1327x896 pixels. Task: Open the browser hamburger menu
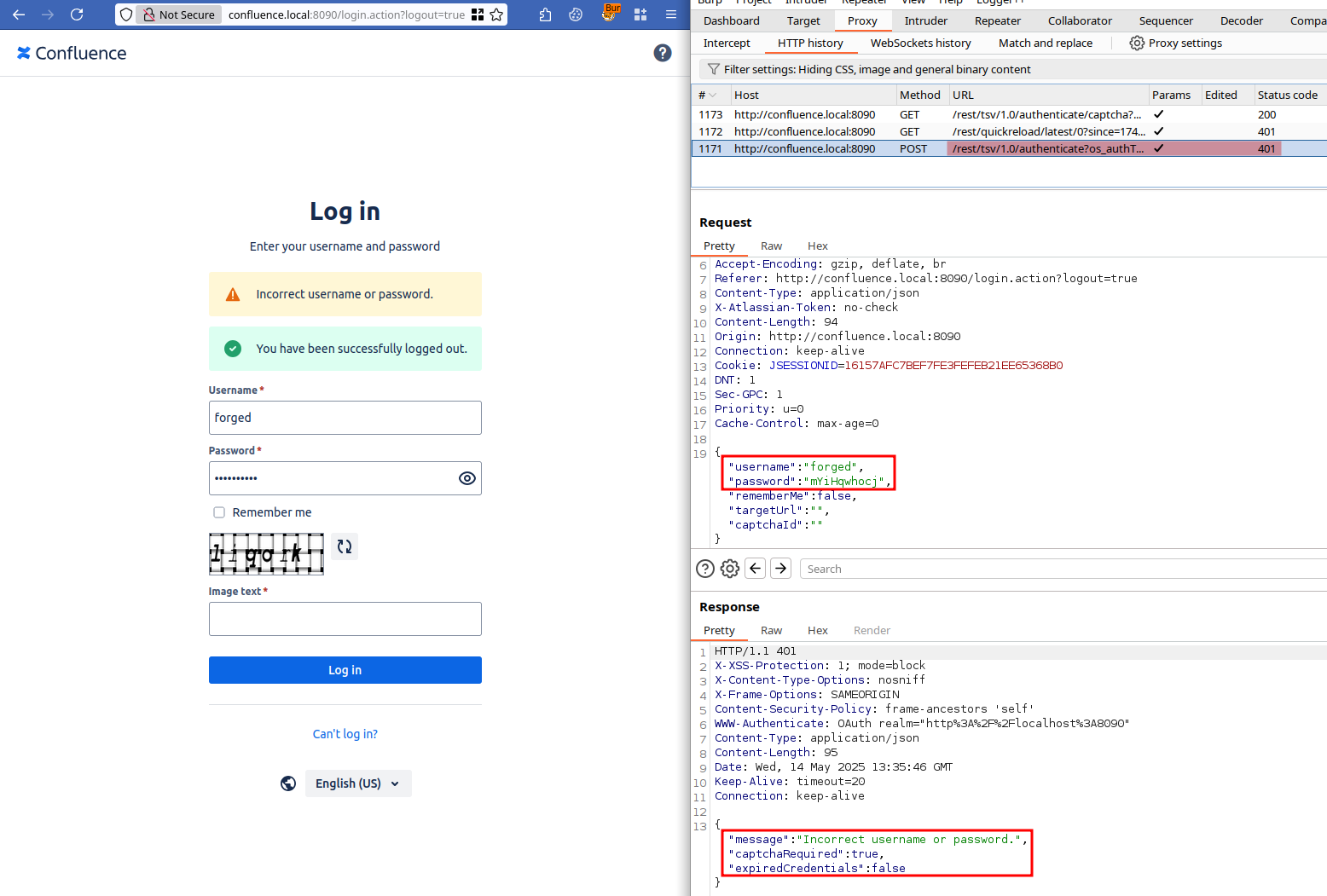tap(671, 14)
